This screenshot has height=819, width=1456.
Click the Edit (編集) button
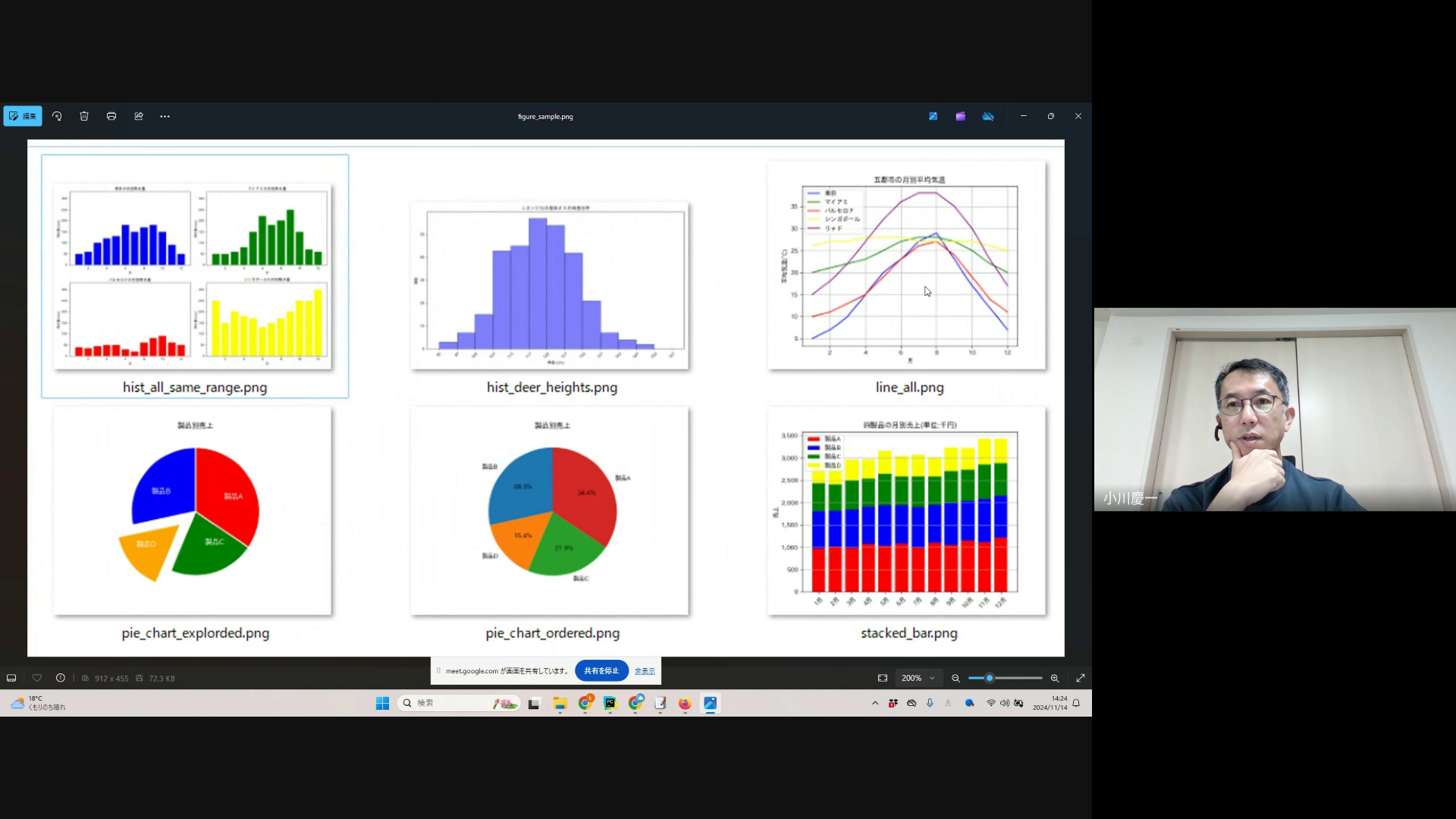point(23,116)
